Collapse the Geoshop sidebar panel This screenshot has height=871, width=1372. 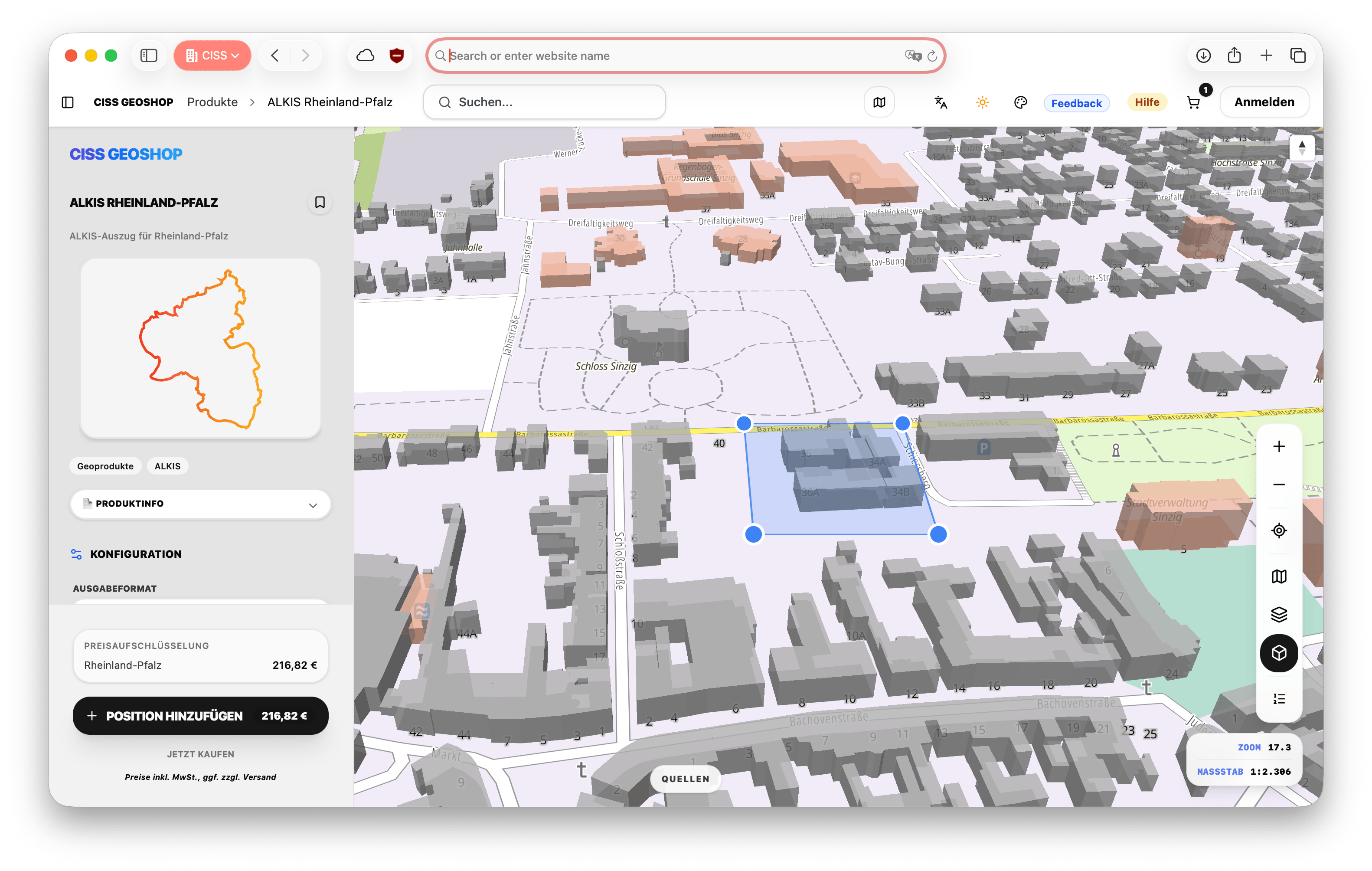pos(68,102)
